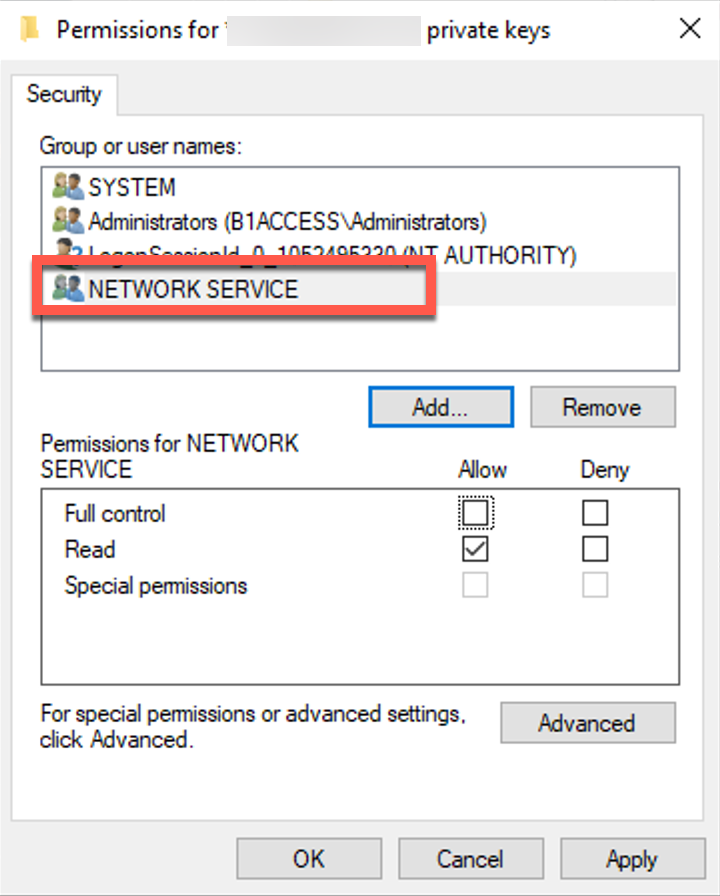Open Advanced permission settings
This screenshot has width=720, height=896.
pyautogui.click(x=588, y=723)
